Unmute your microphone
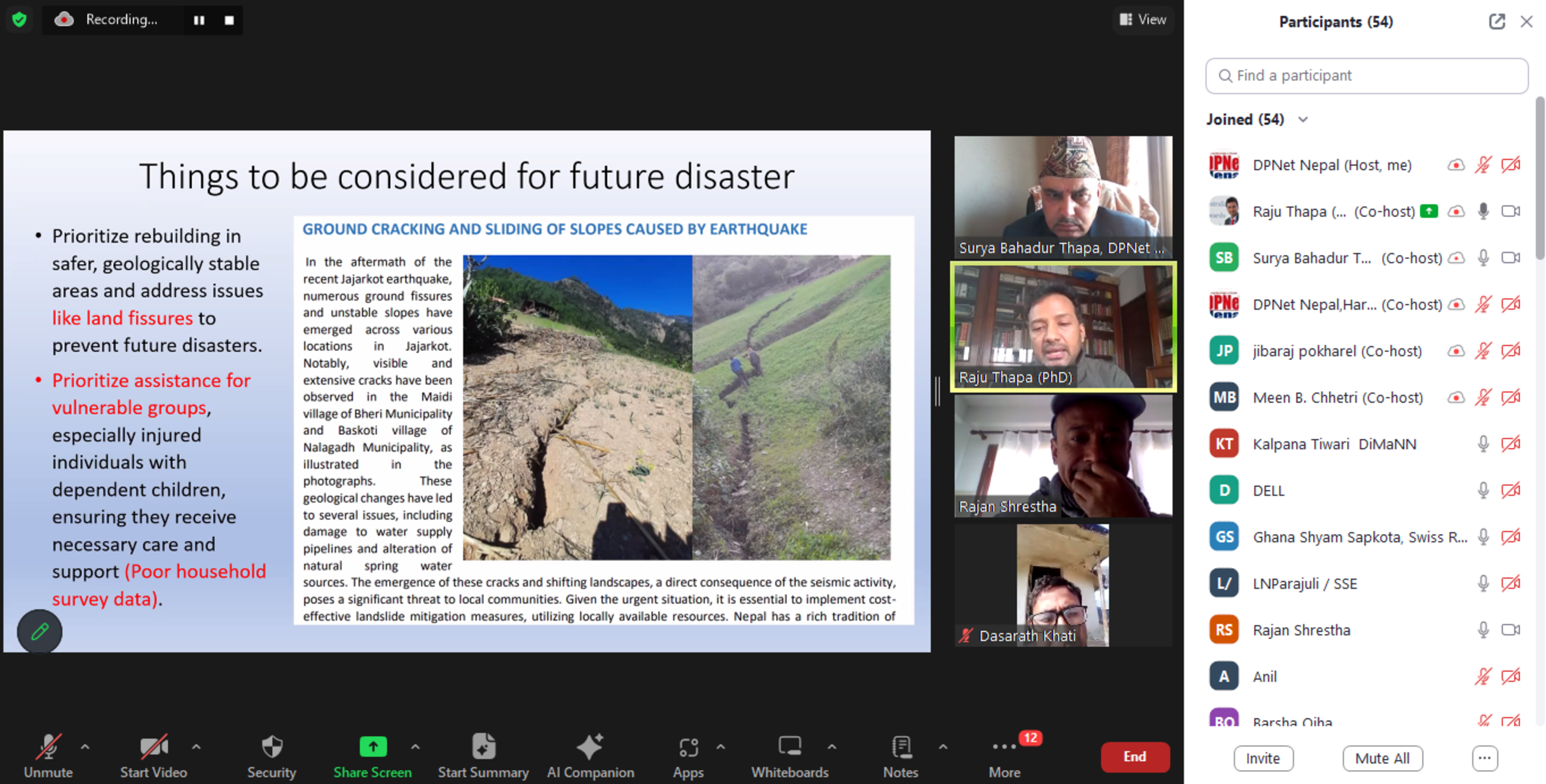The image size is (1546, 784). pos(48,747)
